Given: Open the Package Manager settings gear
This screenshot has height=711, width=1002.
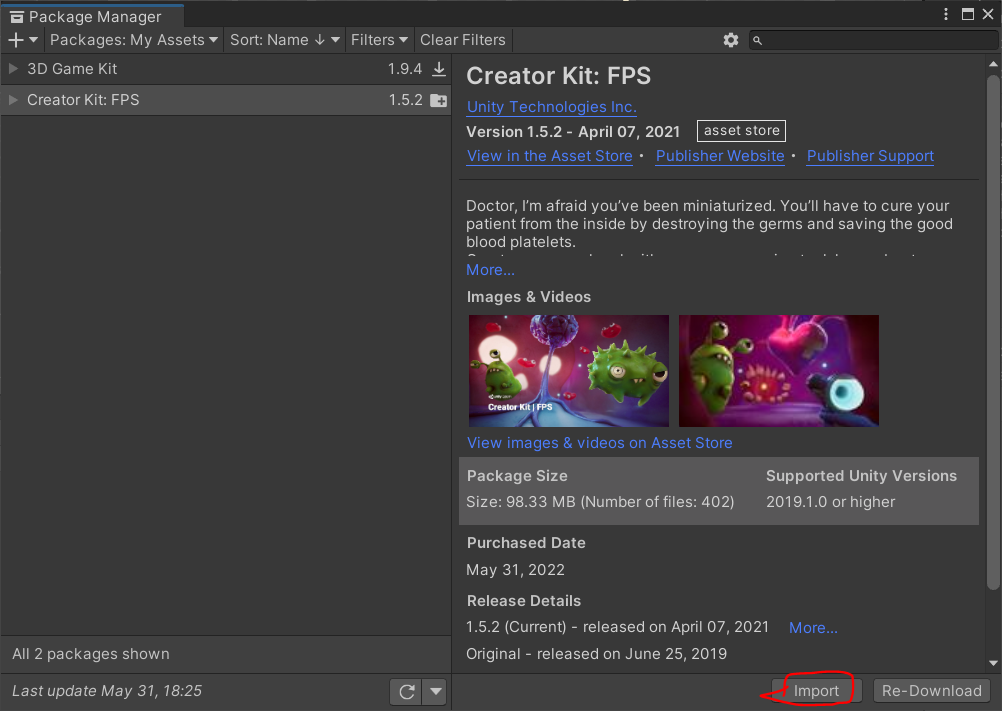Looking at the screenshot, I should [x=730, y=40].
